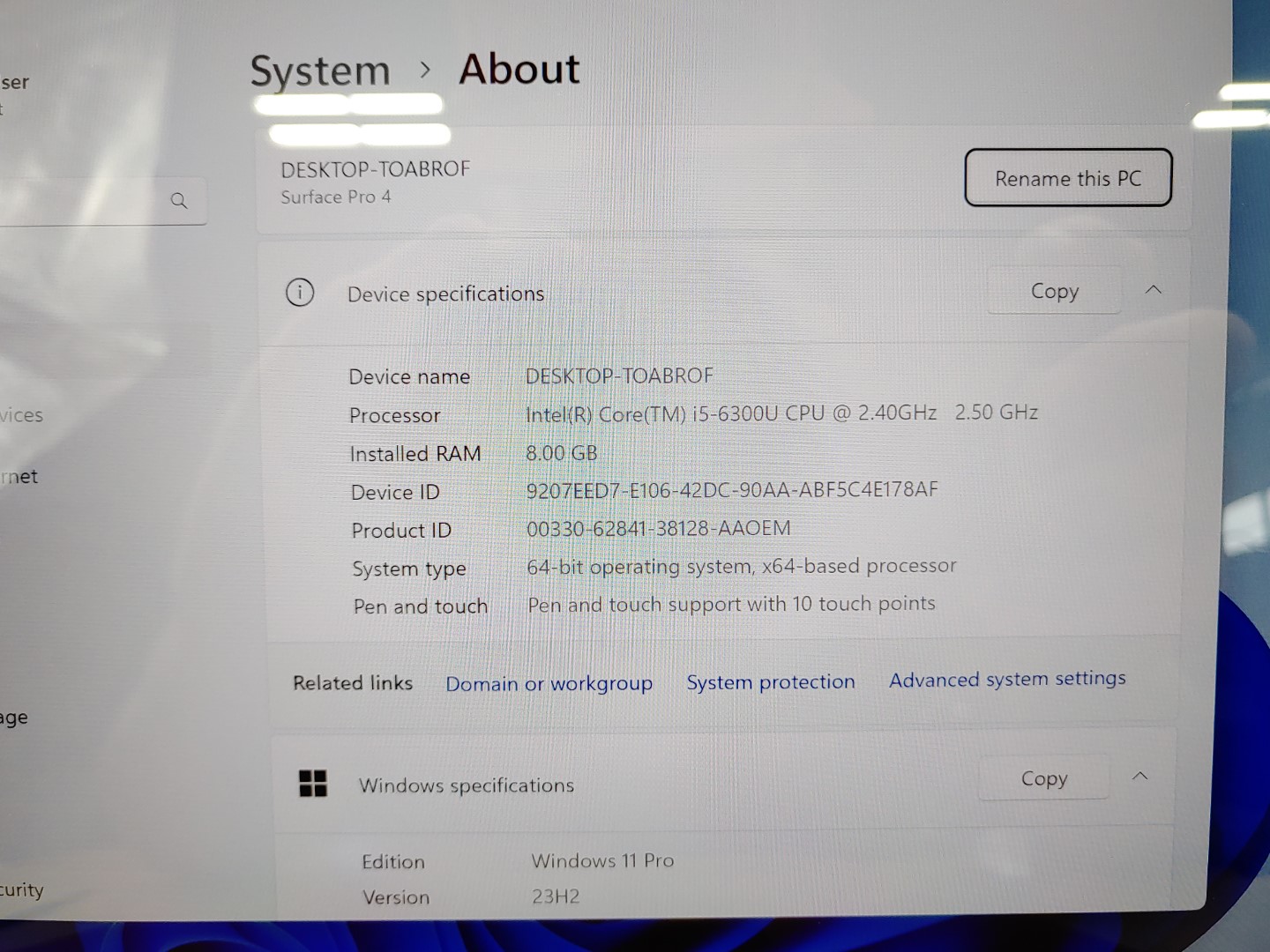Click the Device name value in the specifications list
The height and width of the screenshot is (952, 1270).
point(619,376)
